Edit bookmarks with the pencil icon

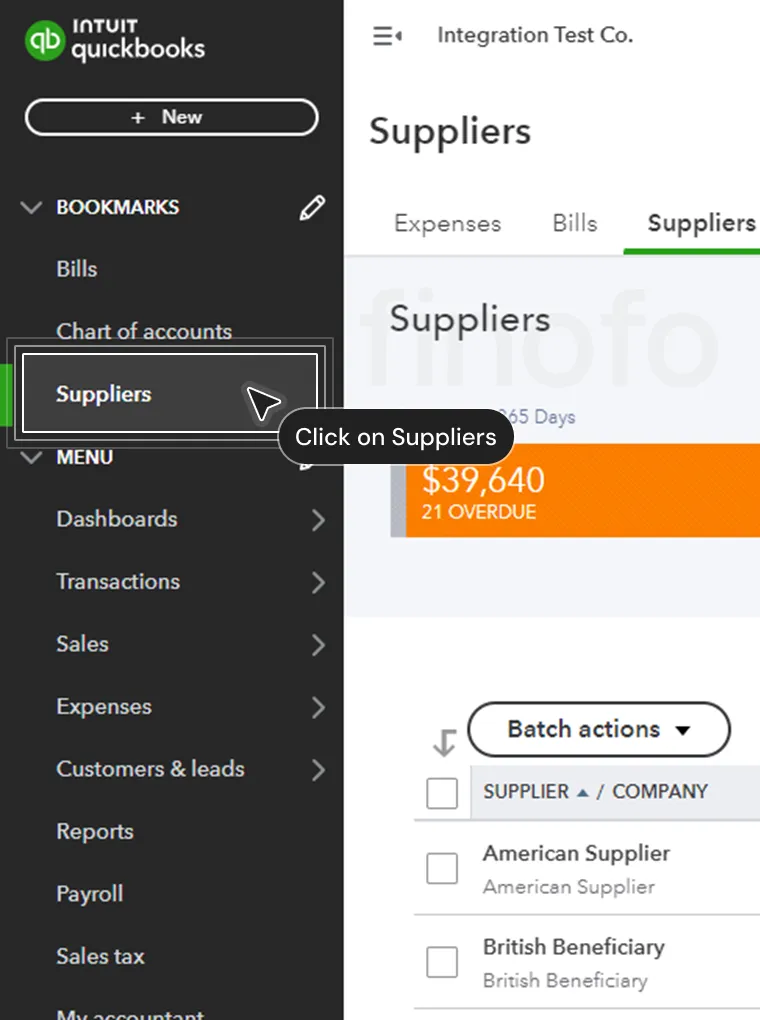[x=312, y=208]
